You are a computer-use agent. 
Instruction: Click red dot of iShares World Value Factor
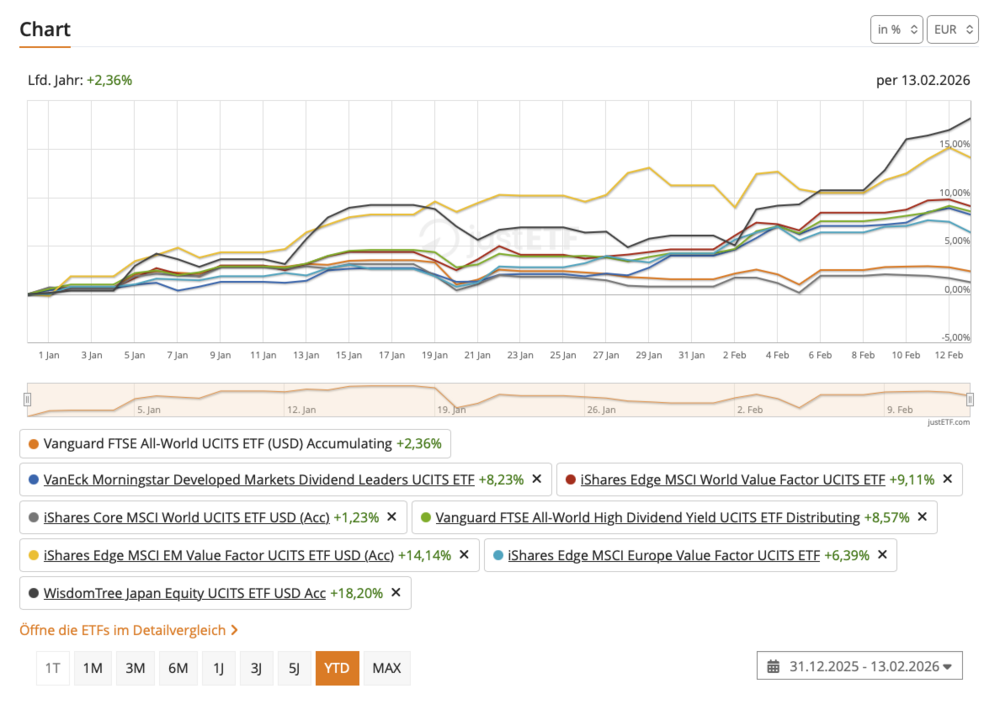(x=570, y=480)
